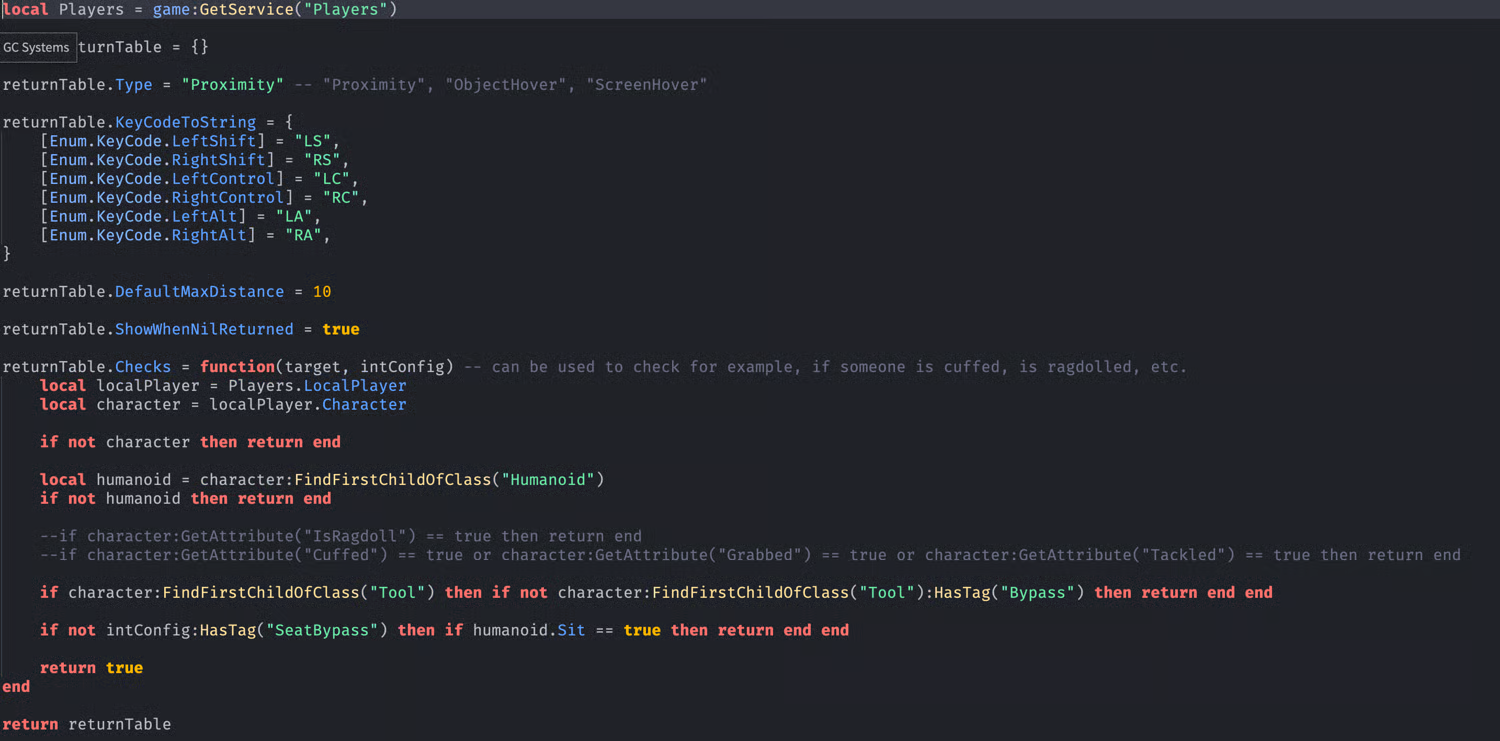Click the function keyword
The image size is (1500, 741).
pos(238,367)
